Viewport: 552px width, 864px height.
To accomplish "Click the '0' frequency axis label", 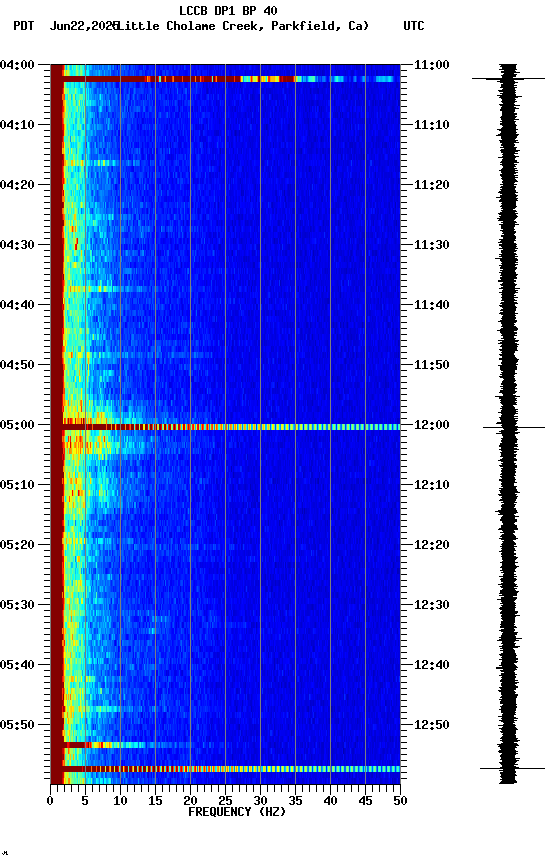I will [x=50, y=801].
